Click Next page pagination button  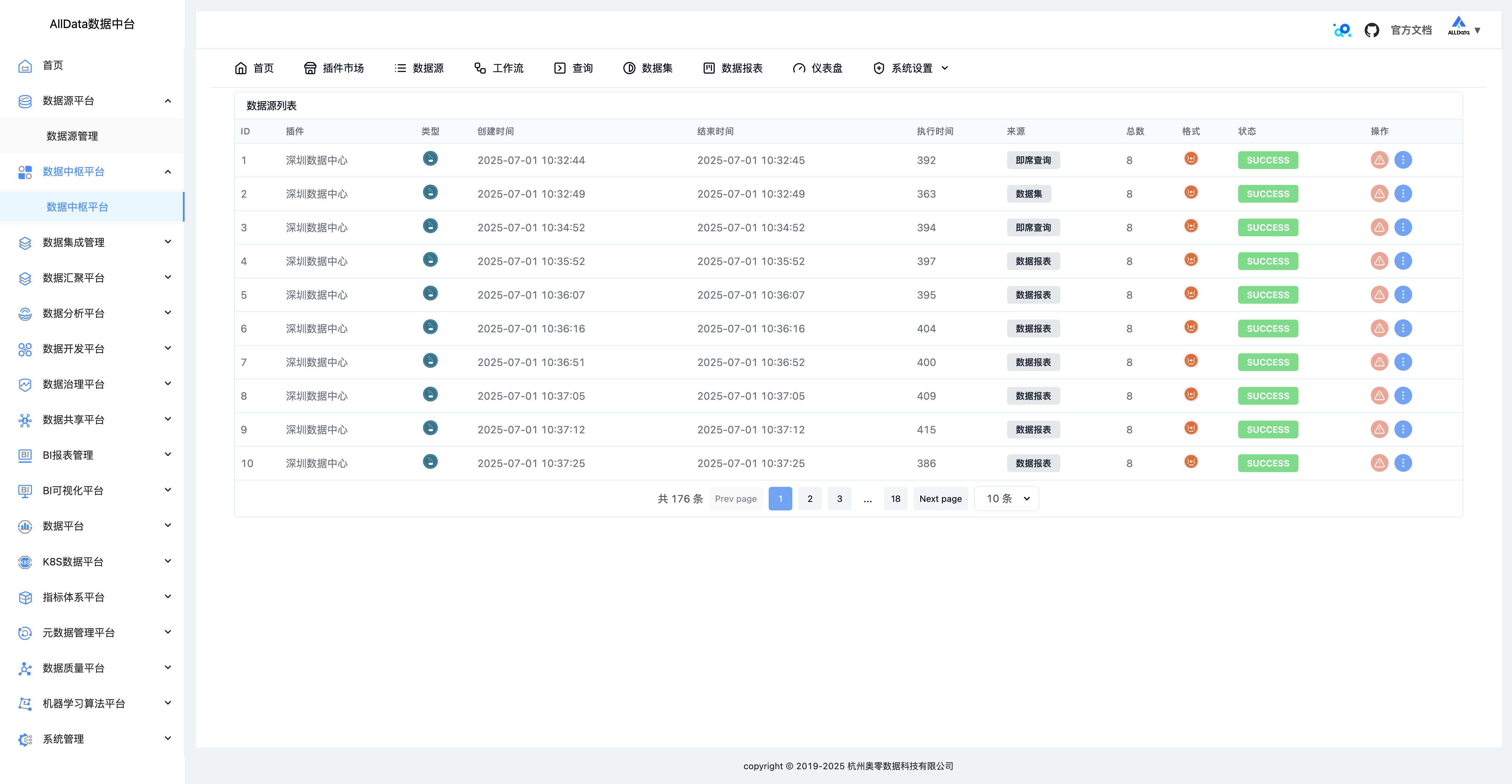tap(940, 498)
